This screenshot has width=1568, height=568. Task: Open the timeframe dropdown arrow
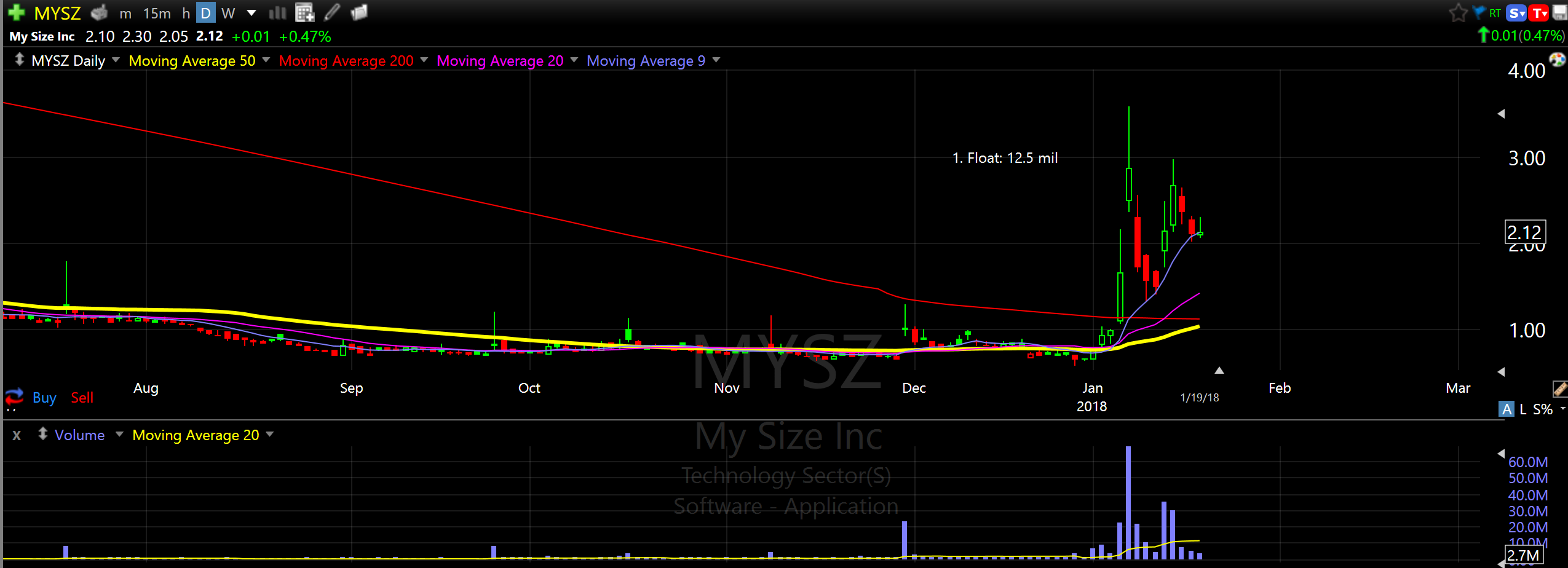tap(251, 13)
